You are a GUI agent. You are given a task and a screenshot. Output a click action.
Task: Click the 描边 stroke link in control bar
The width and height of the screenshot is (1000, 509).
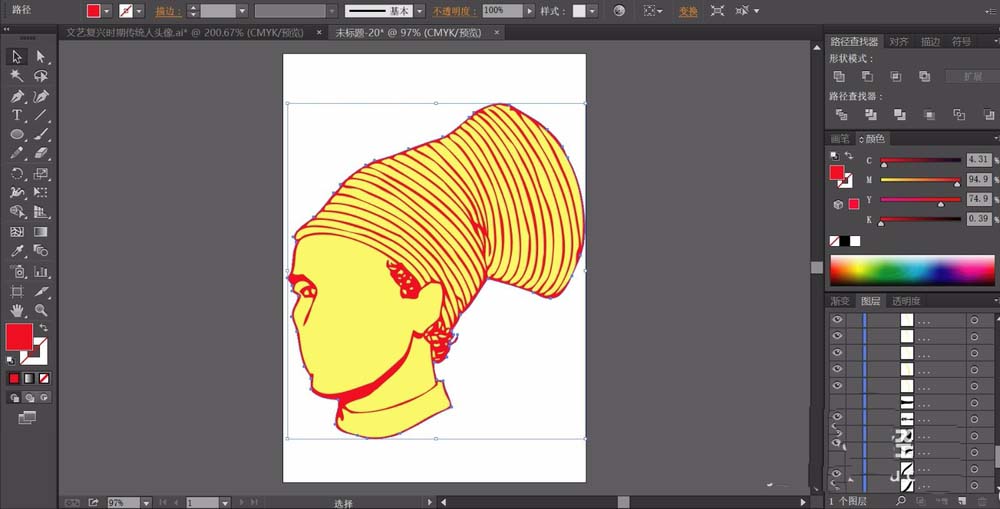[166, 11]
